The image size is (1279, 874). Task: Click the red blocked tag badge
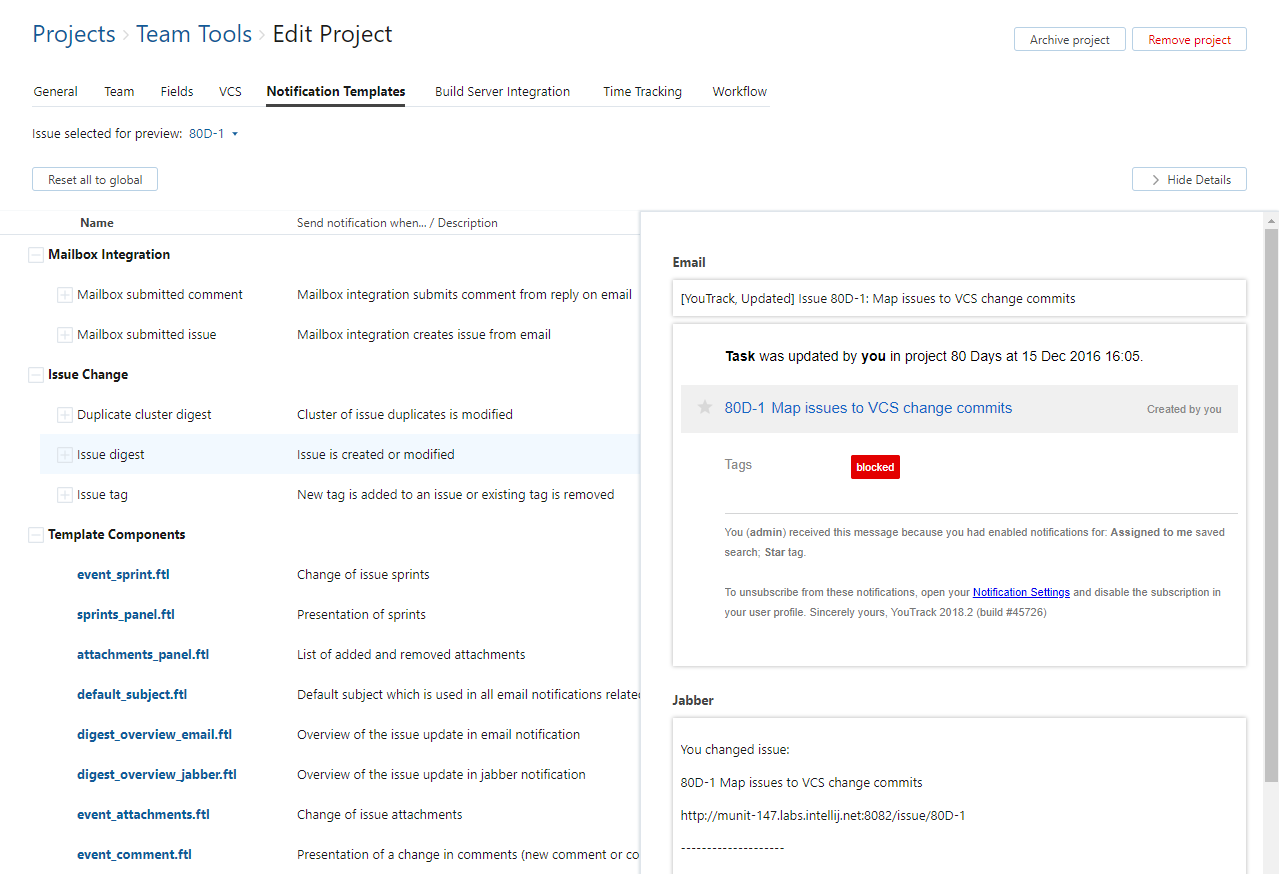point(875,467)
